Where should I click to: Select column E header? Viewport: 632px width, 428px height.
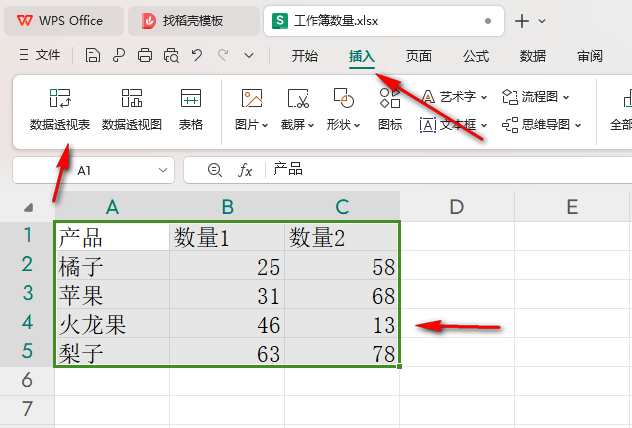coord(572,207)
